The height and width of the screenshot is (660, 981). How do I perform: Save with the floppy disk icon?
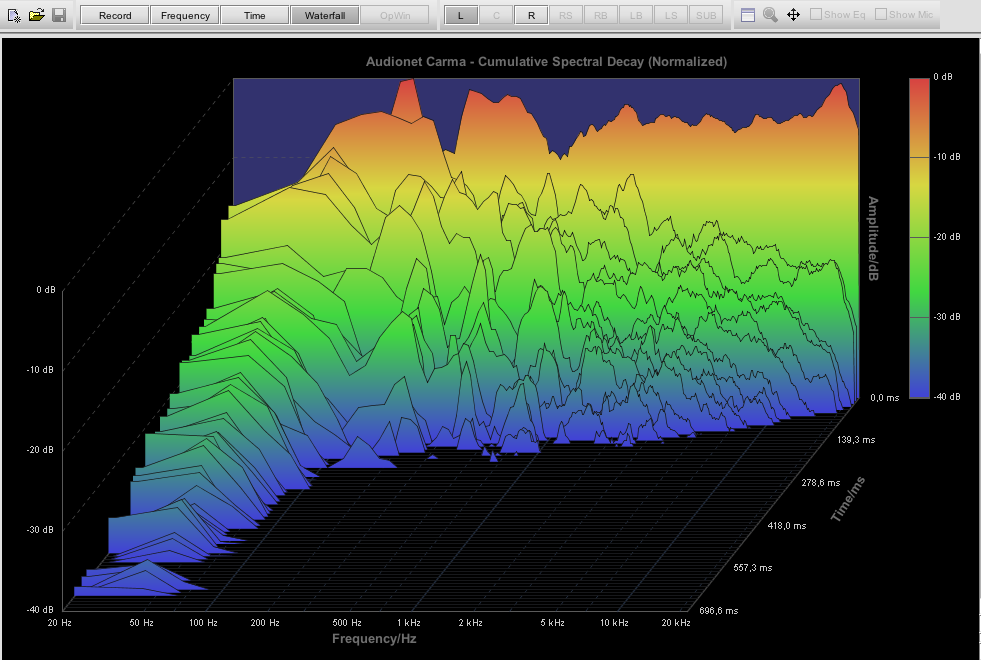coord(59,15)
